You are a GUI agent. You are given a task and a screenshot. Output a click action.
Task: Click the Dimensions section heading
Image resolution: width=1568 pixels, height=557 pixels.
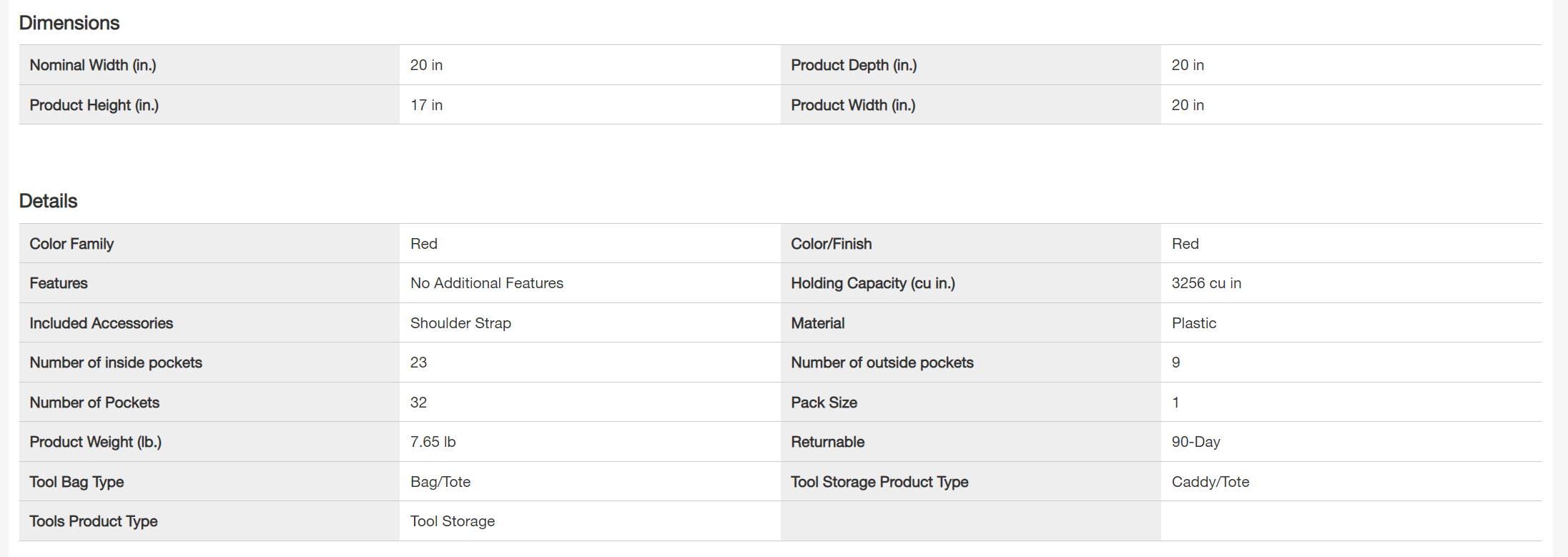pos(69,23)
